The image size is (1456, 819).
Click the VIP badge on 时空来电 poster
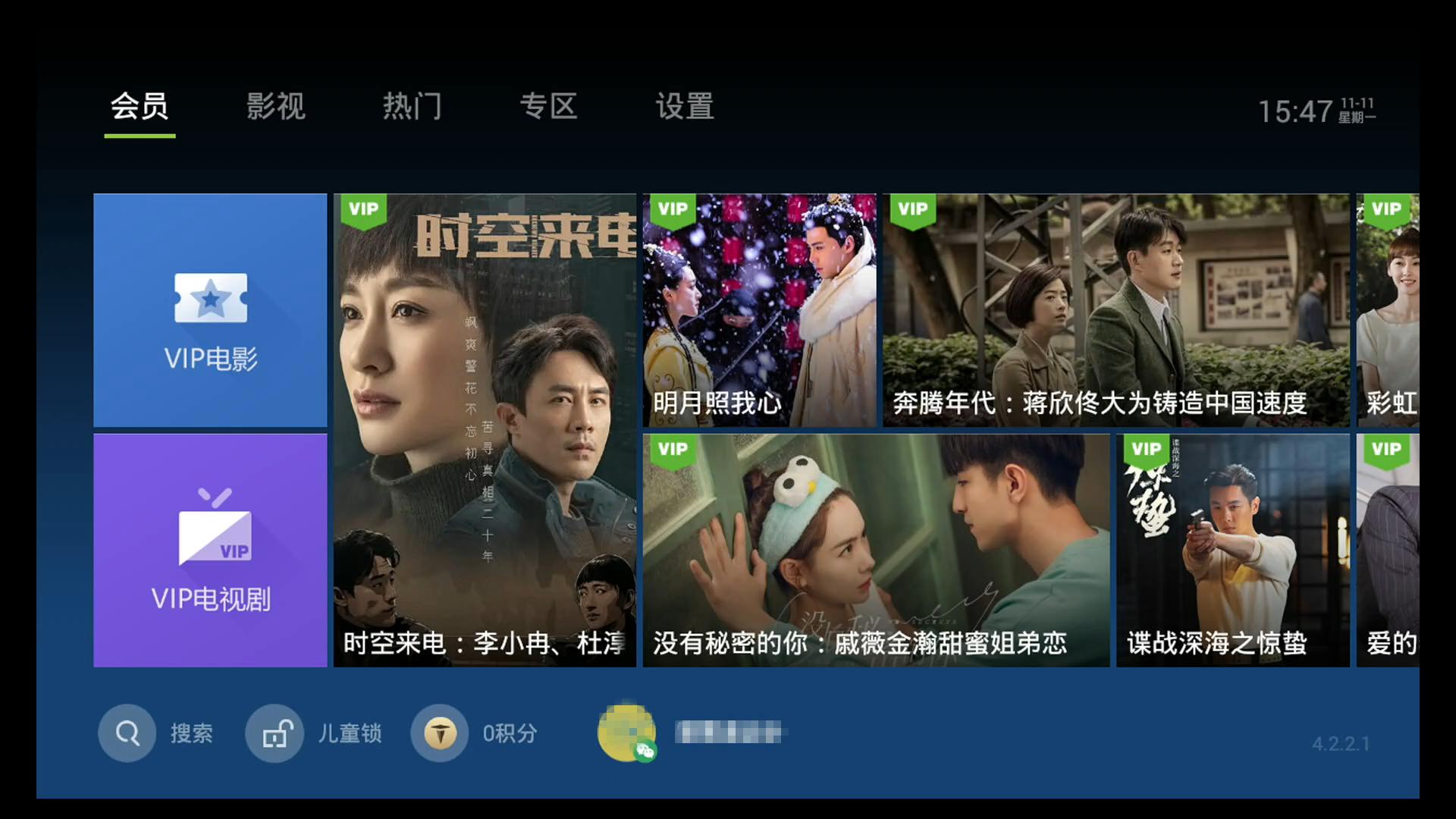click(364, 211)
